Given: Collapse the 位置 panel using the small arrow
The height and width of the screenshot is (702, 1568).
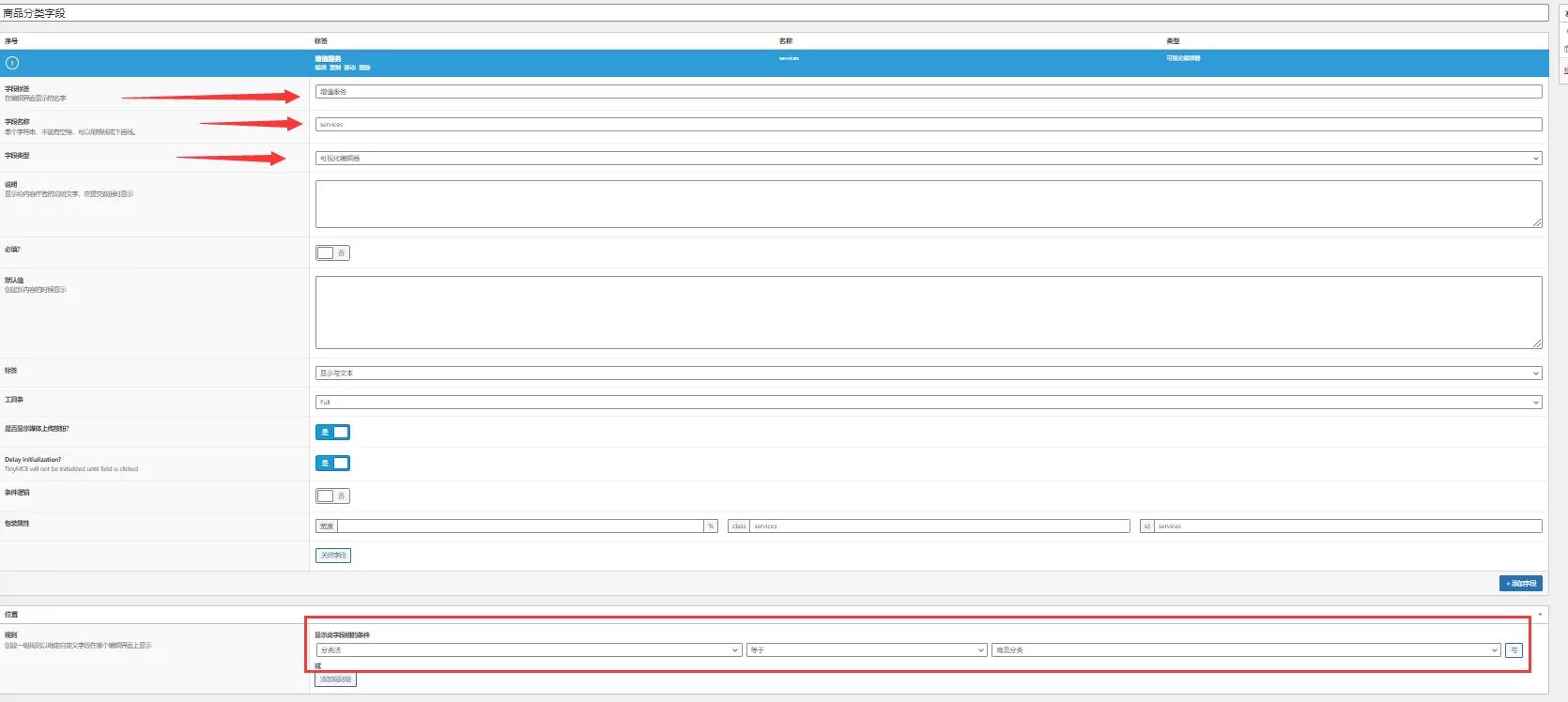Looking at the screenshot, I should pos(1540,614).
